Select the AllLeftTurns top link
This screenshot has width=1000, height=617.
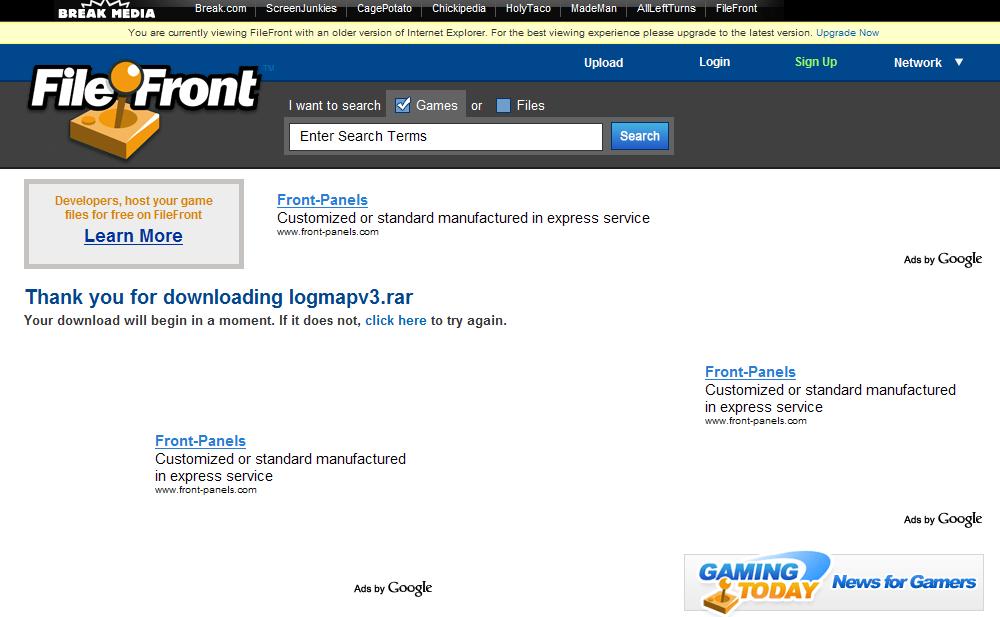[666, 9]
